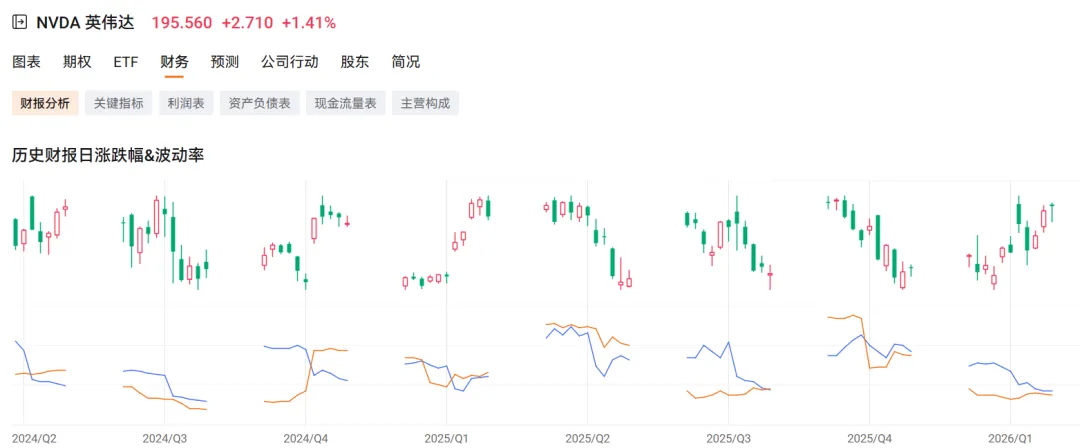Viewport: 1080px width, 448px height.
Task: Open the 预测 tab
Action: coord(225,62)
